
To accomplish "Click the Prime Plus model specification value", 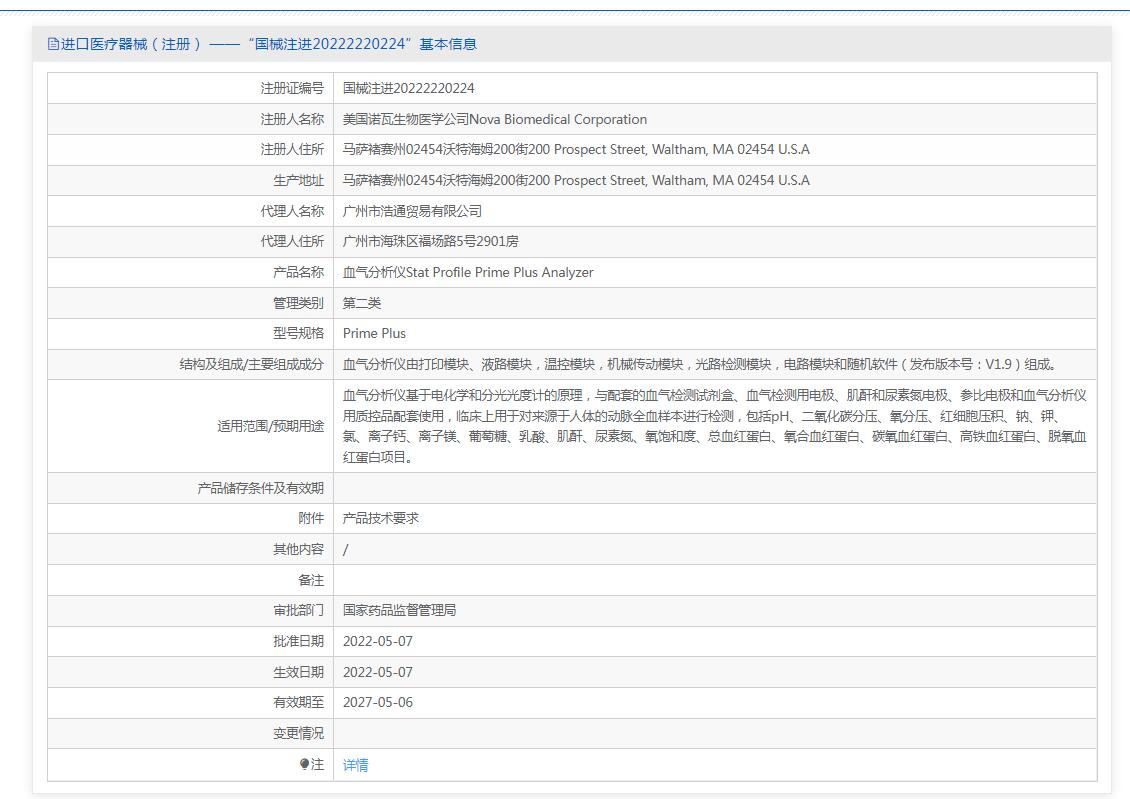I will pyautogui.click(x=374, y=333).
